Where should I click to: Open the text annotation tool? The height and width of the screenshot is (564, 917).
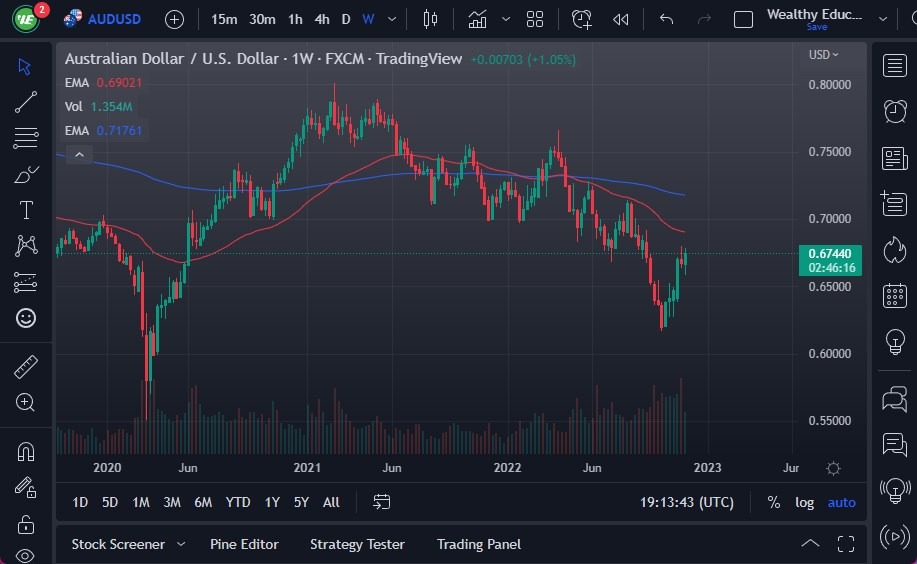click(x=26, y=210)
